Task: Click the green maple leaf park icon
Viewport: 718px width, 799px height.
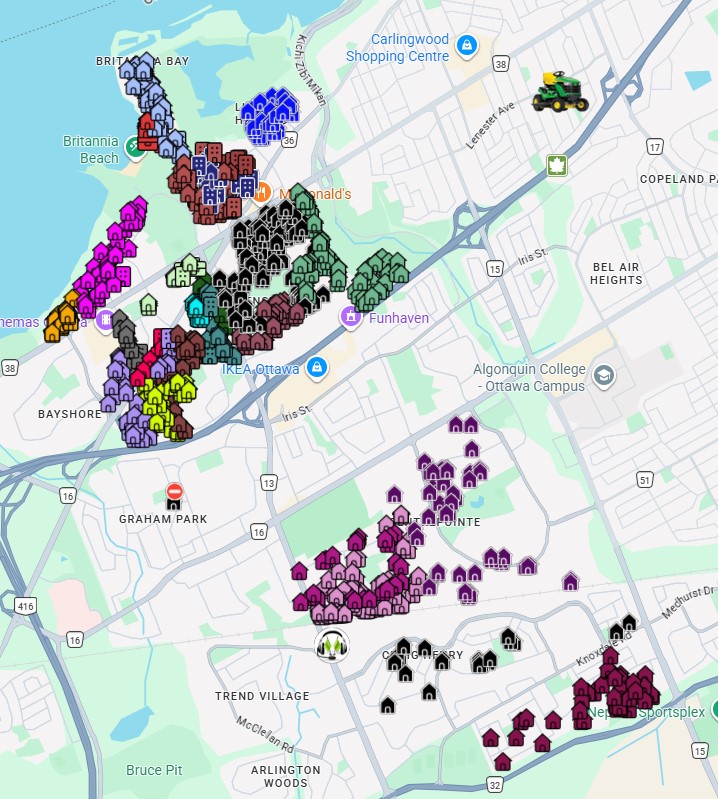Action: click(557, 166)
